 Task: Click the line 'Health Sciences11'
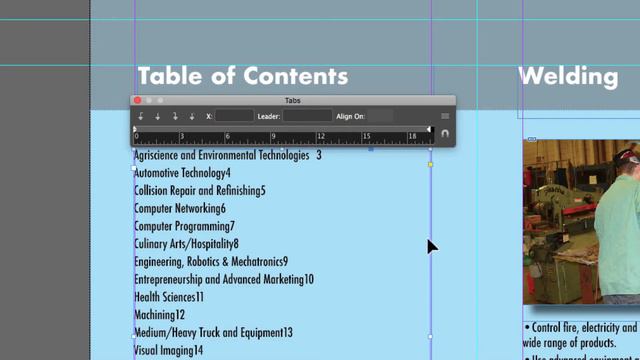pos(169,297)
